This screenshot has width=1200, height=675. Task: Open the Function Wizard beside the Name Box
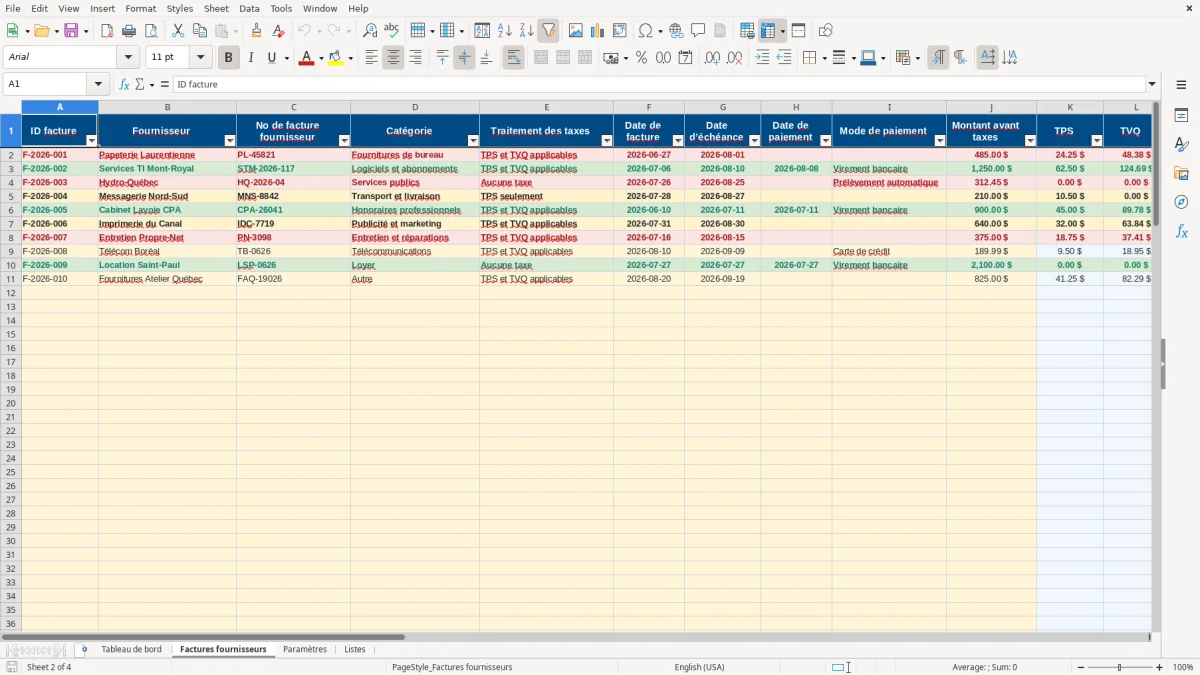click(x=125, y=84)
